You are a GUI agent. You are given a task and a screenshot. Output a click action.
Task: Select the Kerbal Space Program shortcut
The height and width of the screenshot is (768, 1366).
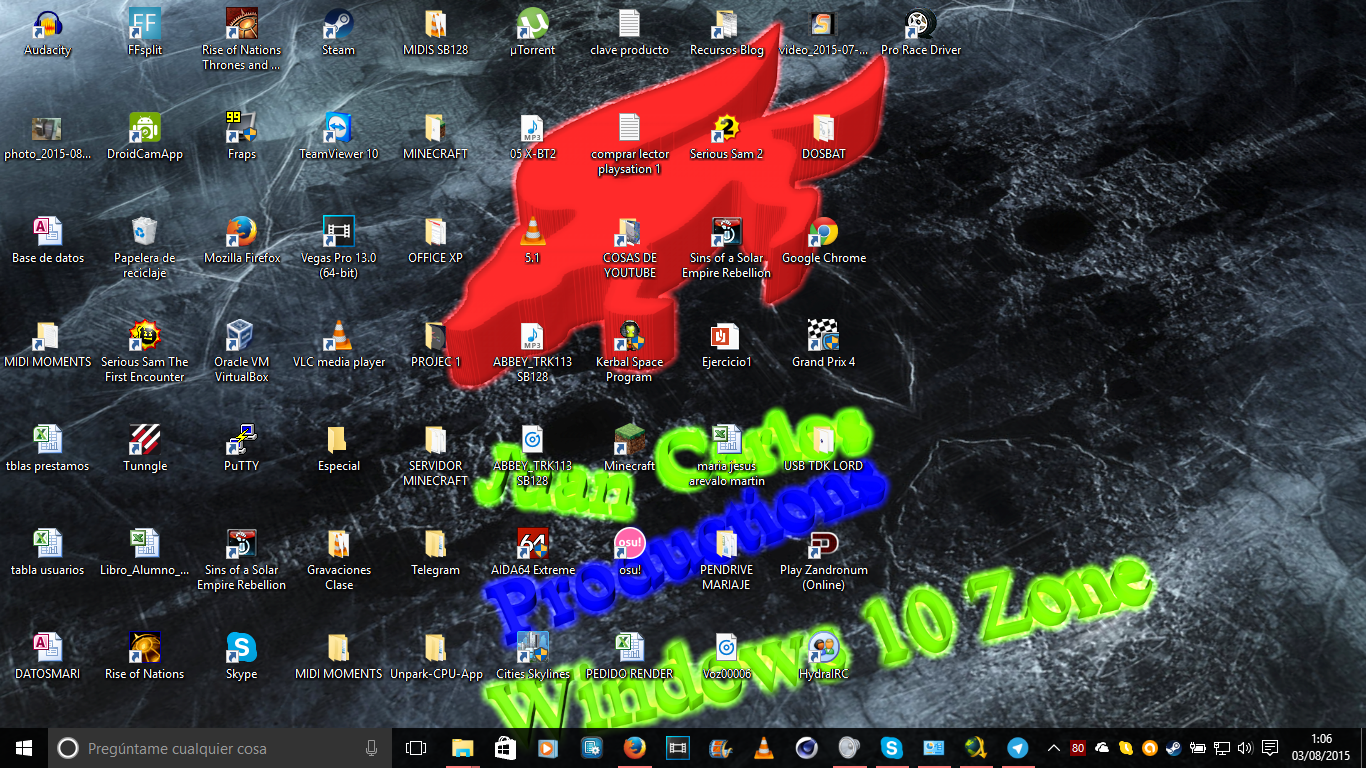pyautogui.click(x=629, y=351)
